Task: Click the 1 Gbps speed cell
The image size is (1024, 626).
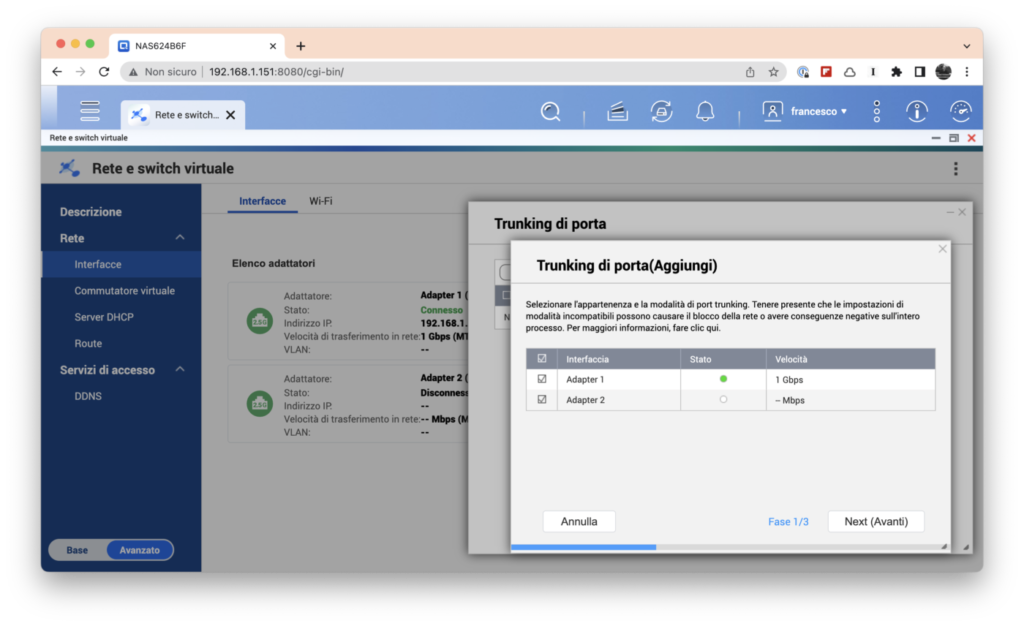Action: tap(850, 379)
